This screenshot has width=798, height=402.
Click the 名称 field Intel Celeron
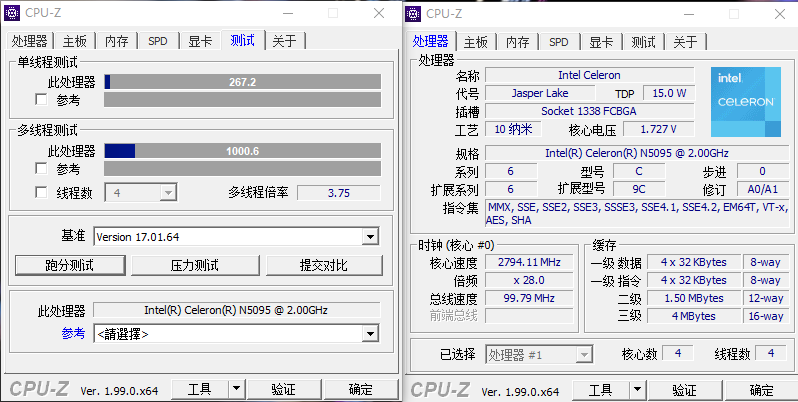pos(589,75)
